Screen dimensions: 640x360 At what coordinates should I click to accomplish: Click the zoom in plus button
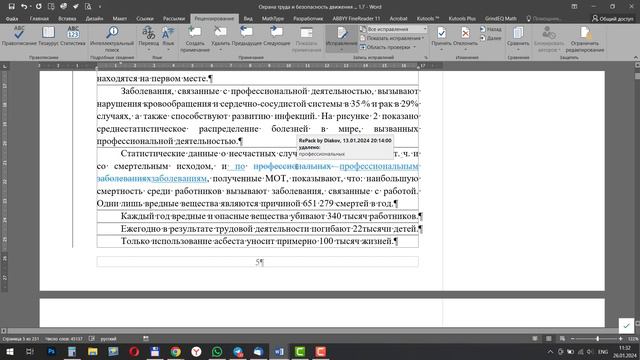(620, 339)
